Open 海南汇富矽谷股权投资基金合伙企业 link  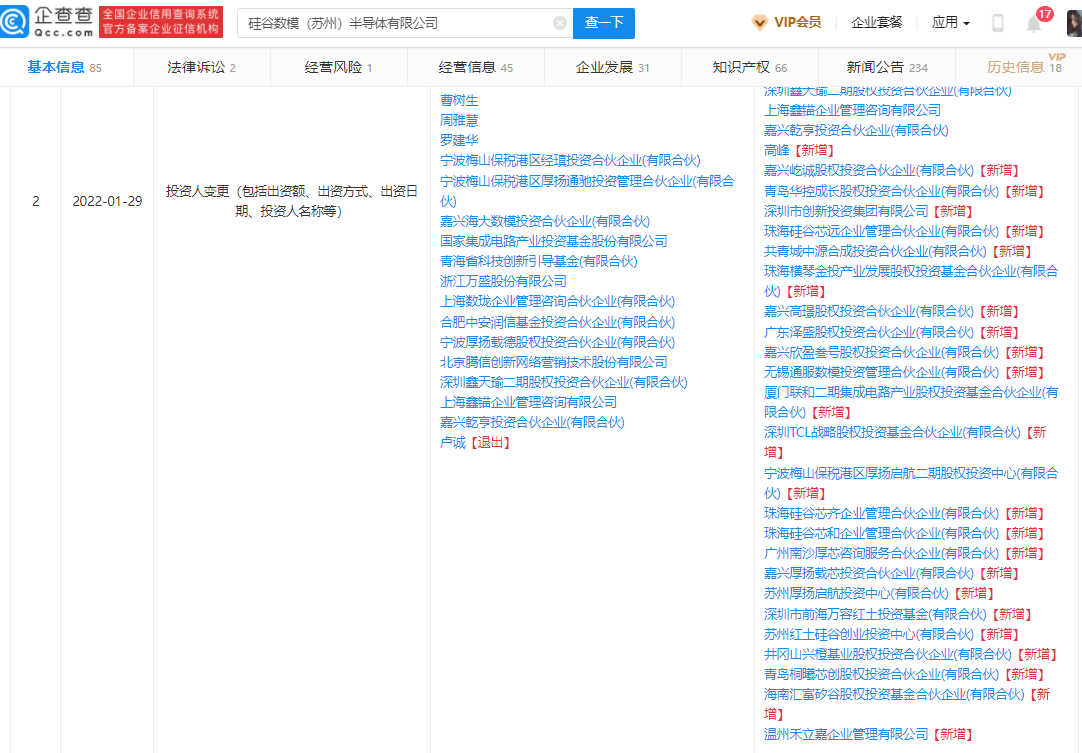[x=894, y=694]
